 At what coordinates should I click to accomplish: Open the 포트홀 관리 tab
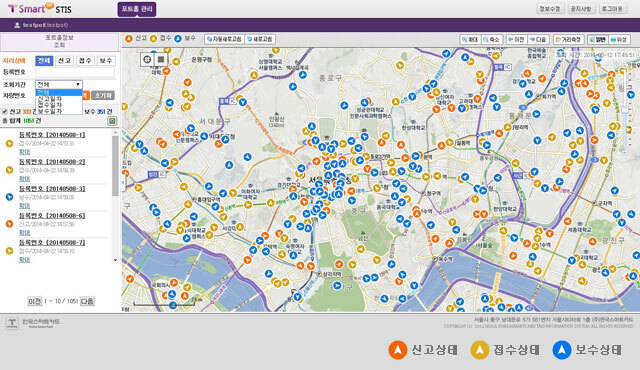137,9
